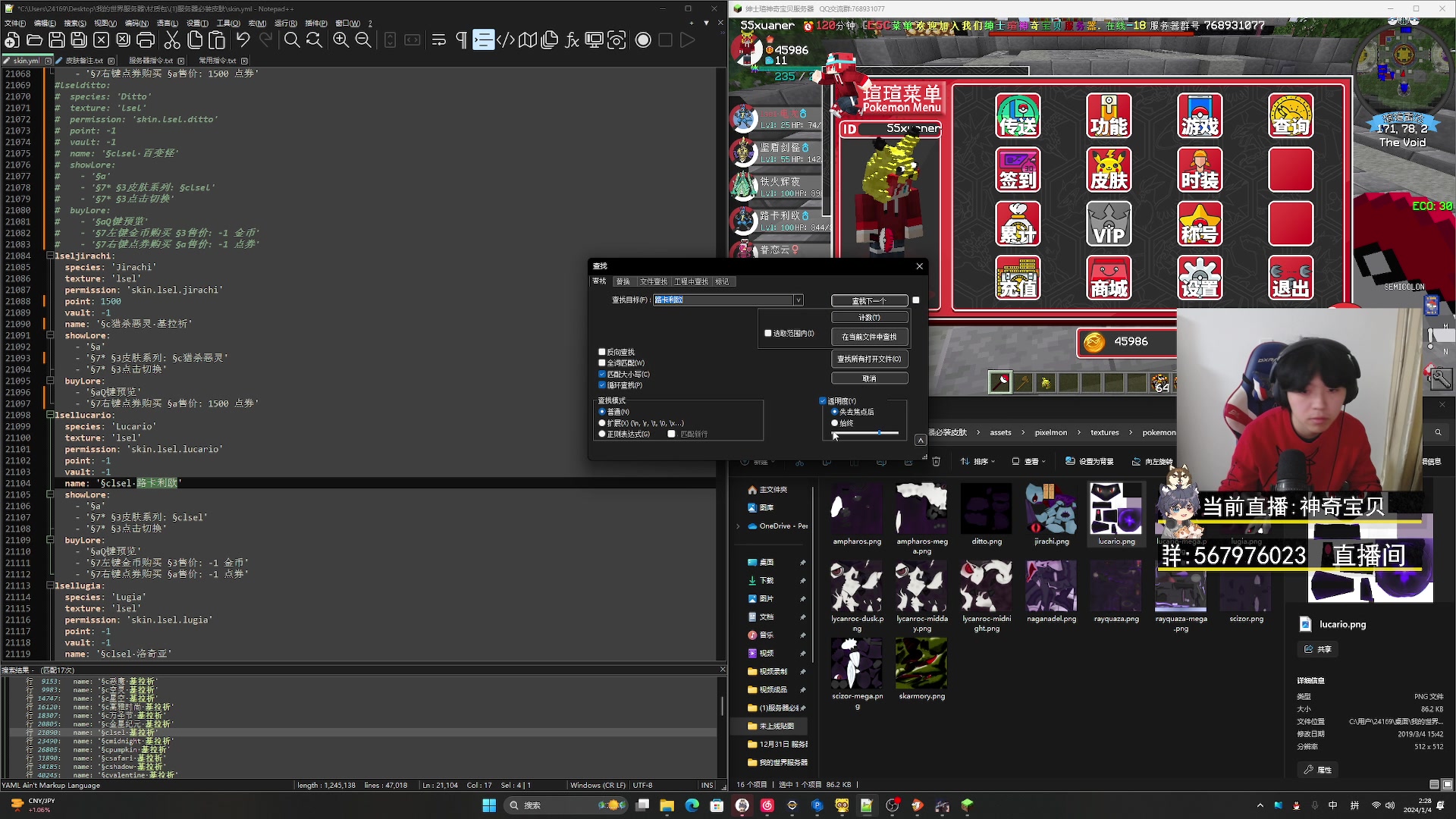The width and height of the screenshot is (1456, 819).
Task: Switch to 文件查找 tab in Find dialog
Action: [x=654, y=281]
